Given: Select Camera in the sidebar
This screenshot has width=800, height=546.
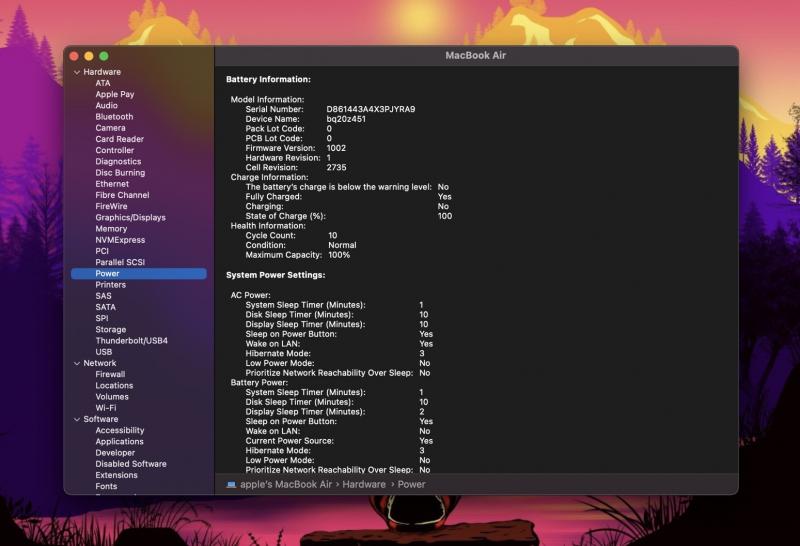Looking at the screenshot, I should (110, 128).
